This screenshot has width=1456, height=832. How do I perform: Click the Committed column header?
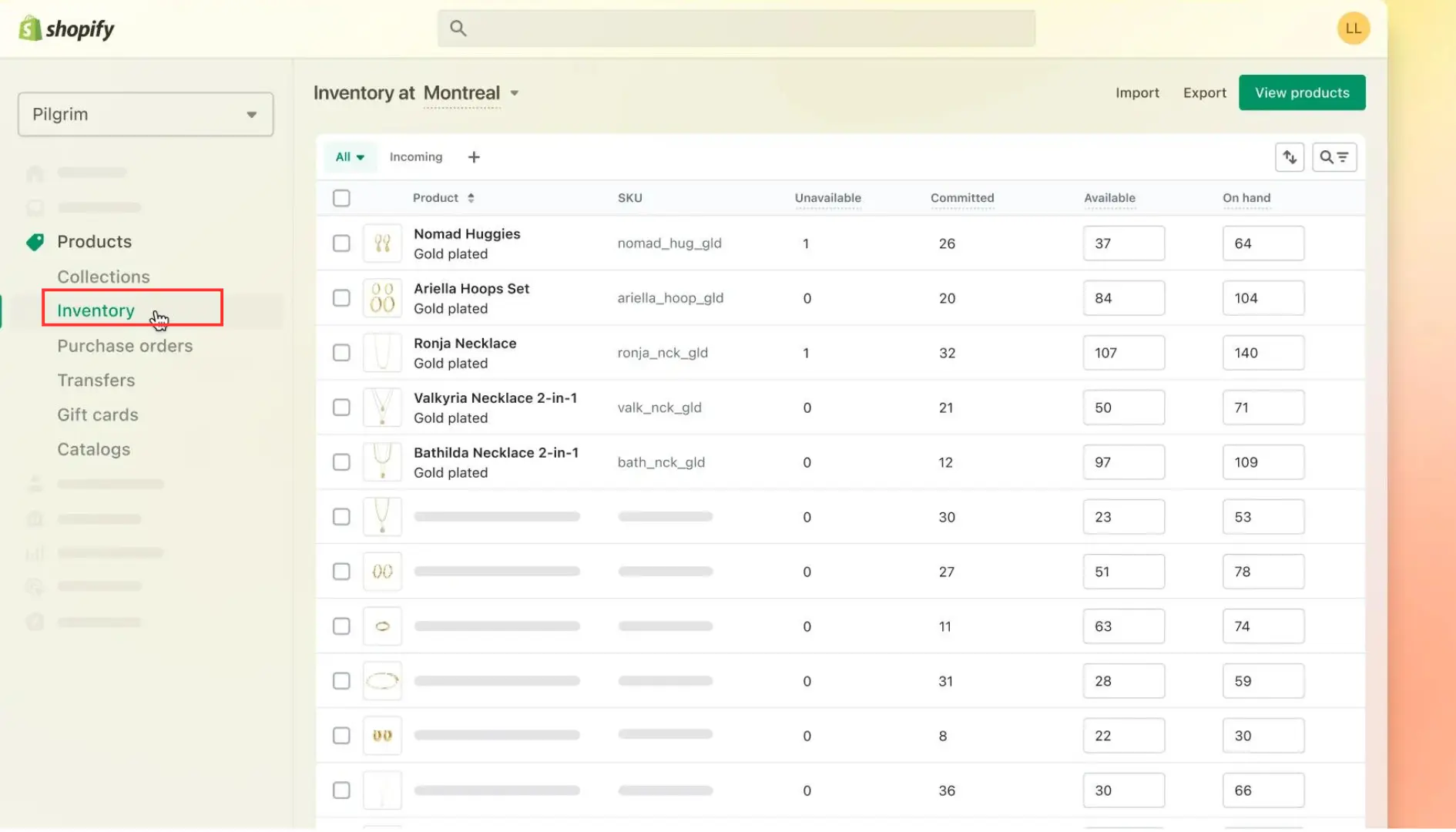[962, 198]
